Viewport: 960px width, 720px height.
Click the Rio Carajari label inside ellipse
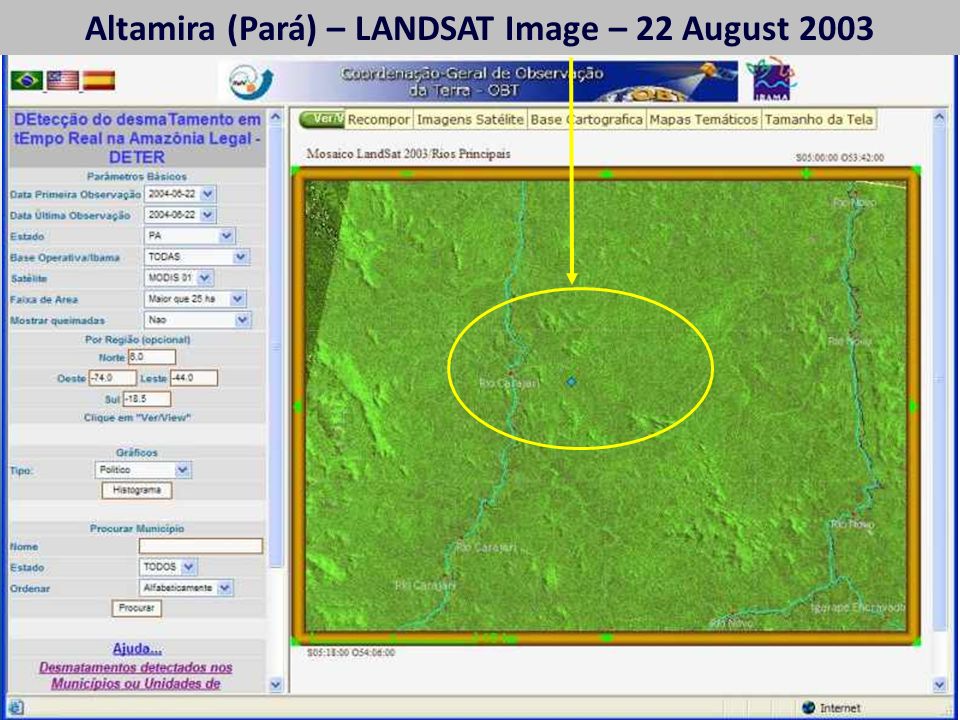tap(509, 383)
